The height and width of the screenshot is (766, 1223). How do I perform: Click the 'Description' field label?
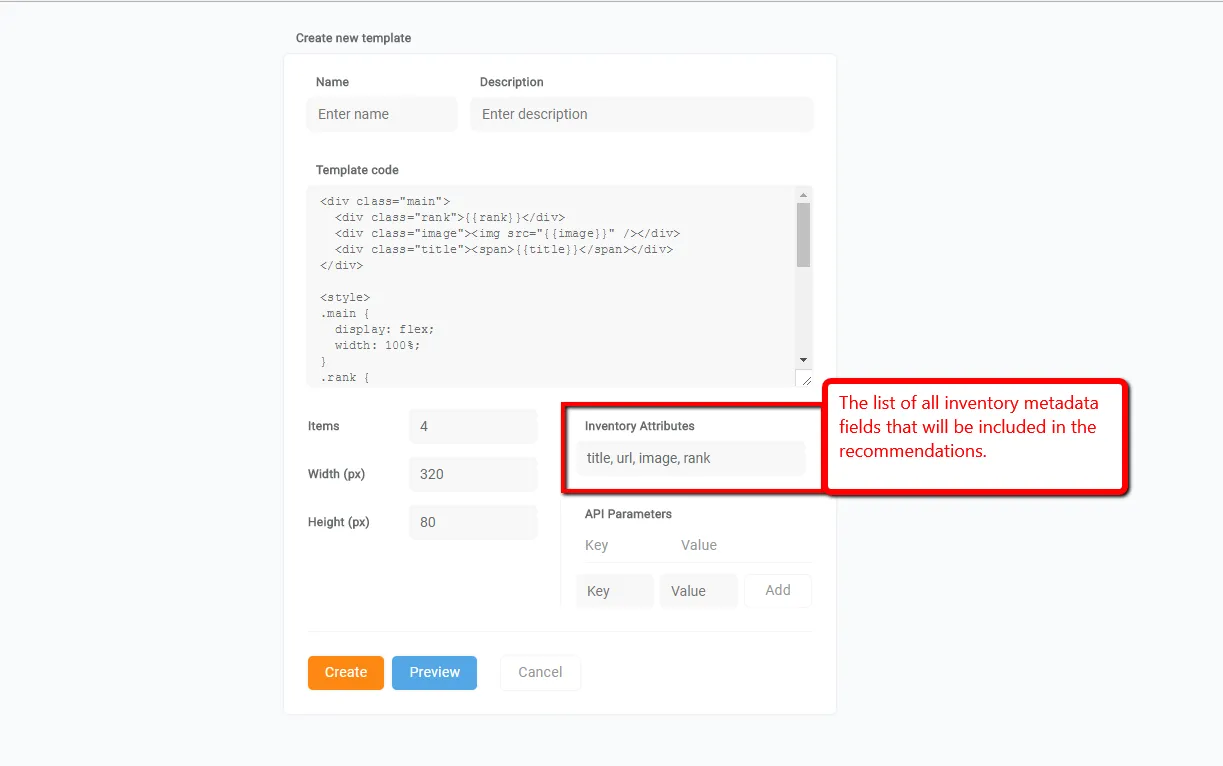point(512,82)
